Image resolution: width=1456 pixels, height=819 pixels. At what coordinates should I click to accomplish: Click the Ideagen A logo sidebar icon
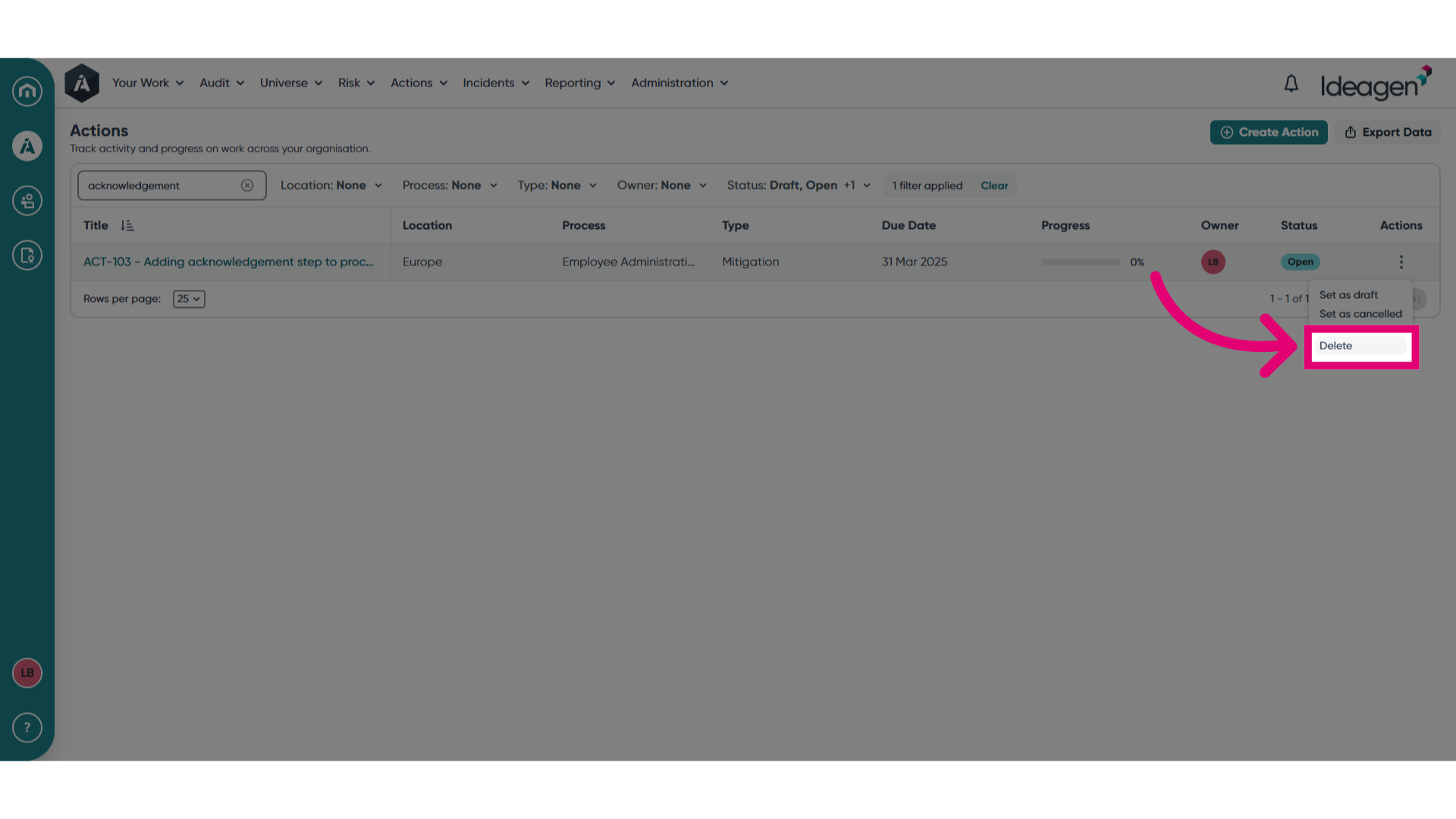(x=27, y=146)
